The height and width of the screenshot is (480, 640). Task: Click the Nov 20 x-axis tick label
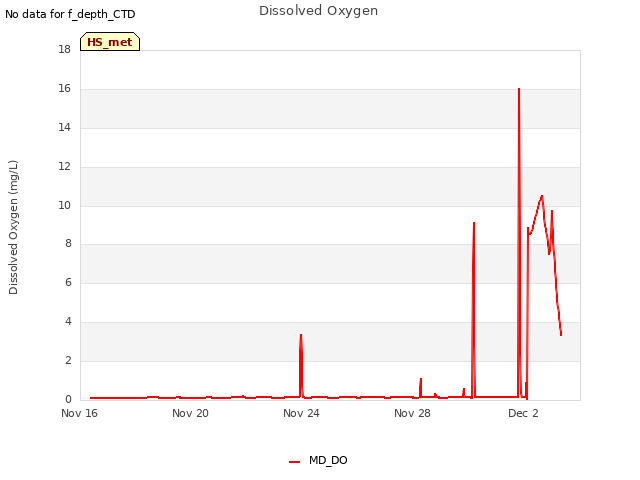pos(190,413)
